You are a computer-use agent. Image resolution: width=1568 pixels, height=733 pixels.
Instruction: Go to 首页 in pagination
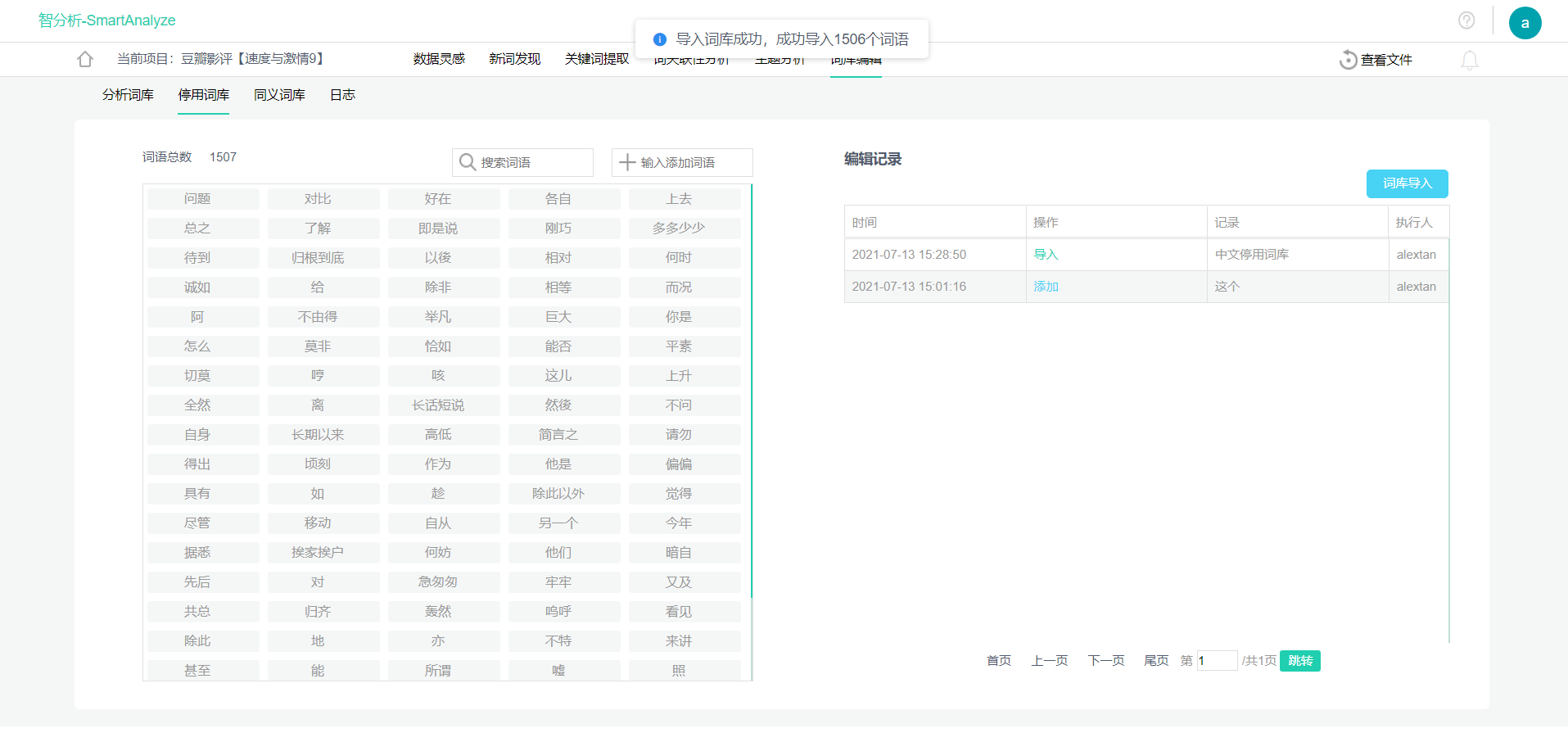pos(999,661)
